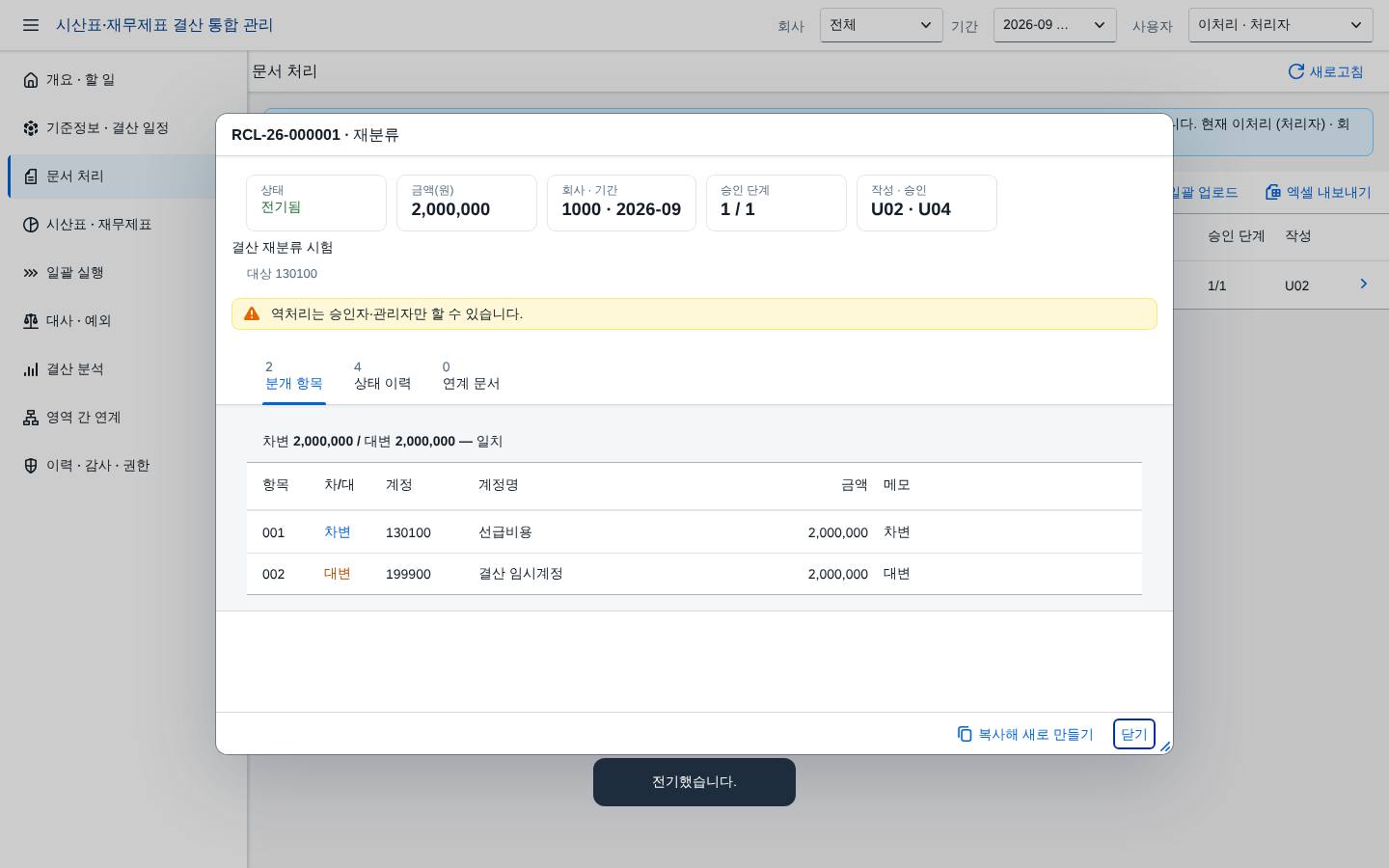This screenshot has width=1389, height=868.
Task: Click the 전기했습니다. toast notification
Action: pyautogui.click(x=694, y=782)
